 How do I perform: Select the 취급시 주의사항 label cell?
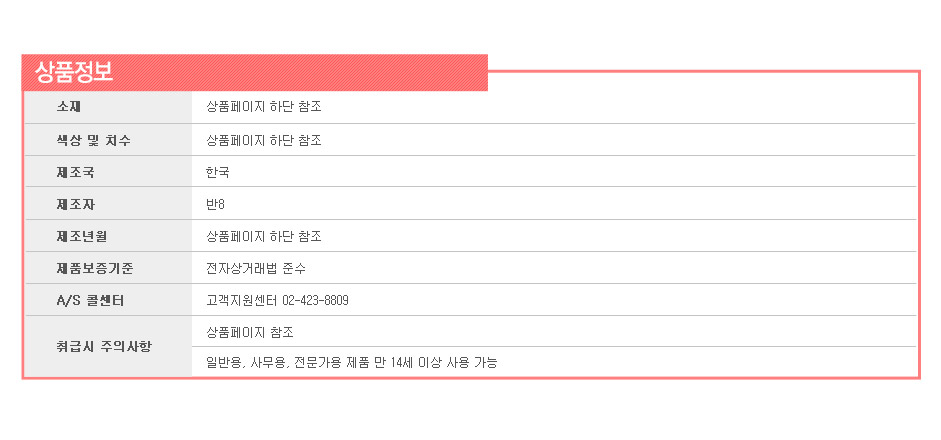click(108, 346)
